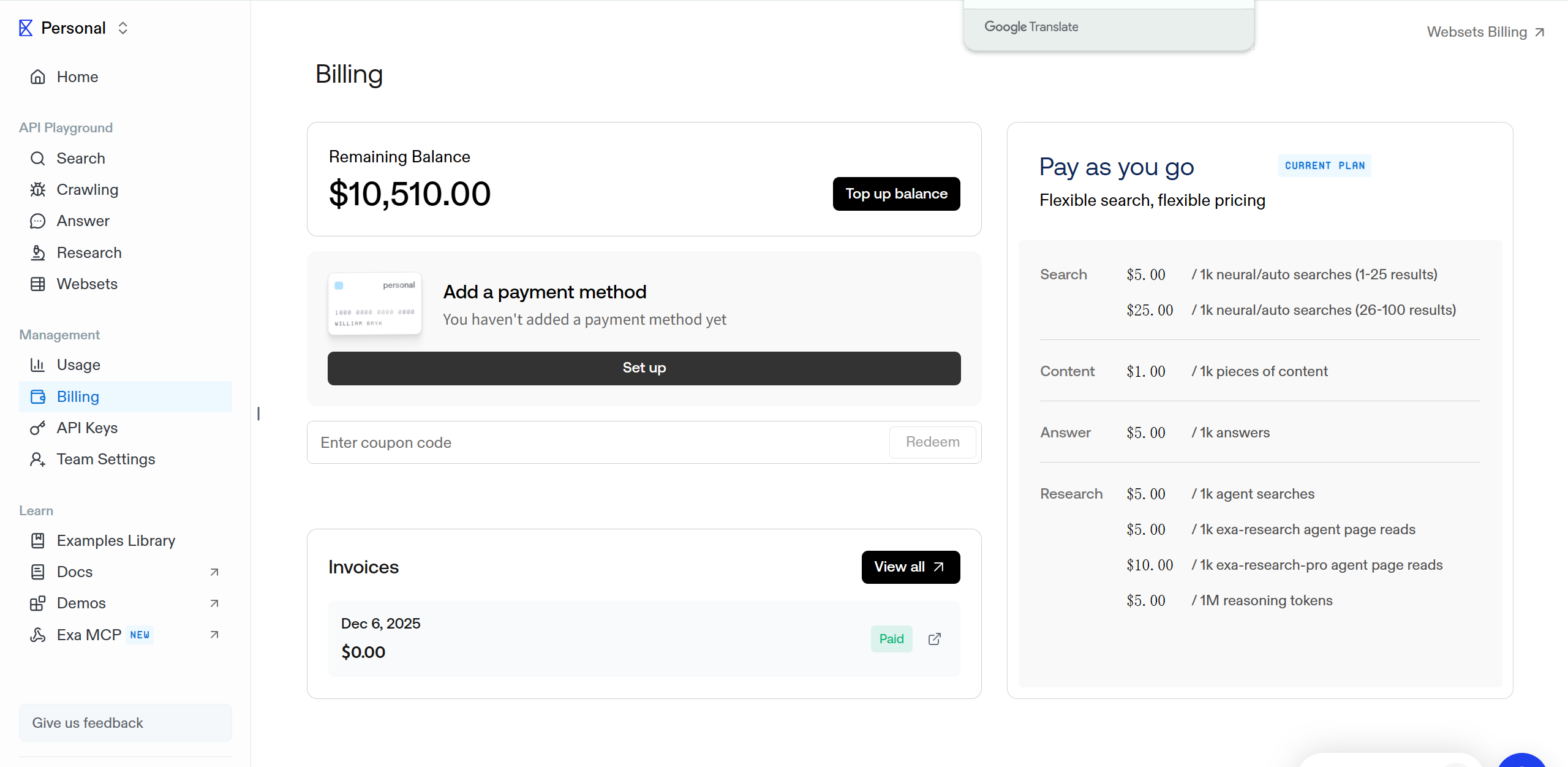
Task: Click "/ 1k pieces of content" text
Action: (x=1260, y=372)
